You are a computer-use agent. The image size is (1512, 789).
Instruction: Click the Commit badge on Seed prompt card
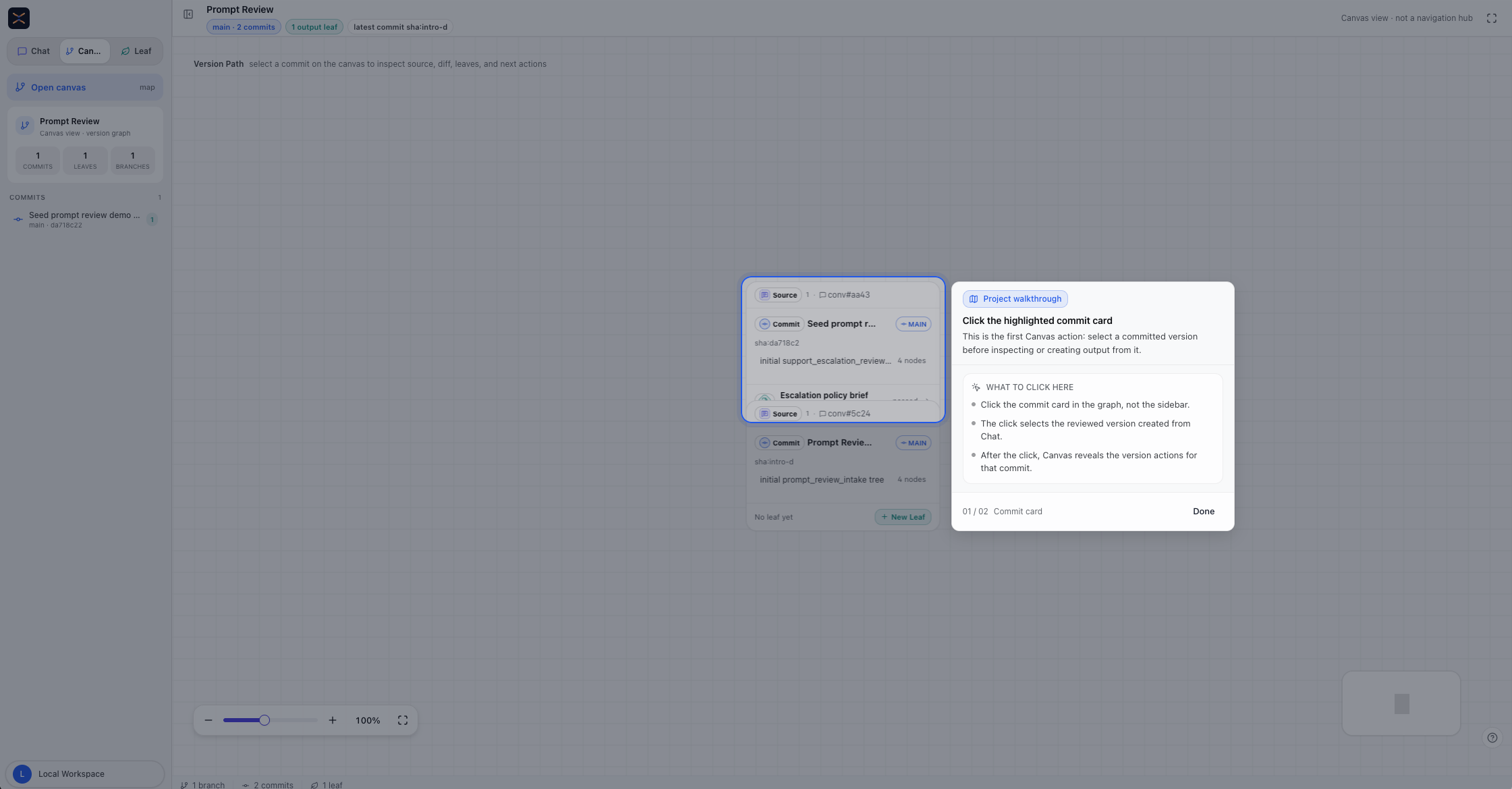tap(780, 324)
